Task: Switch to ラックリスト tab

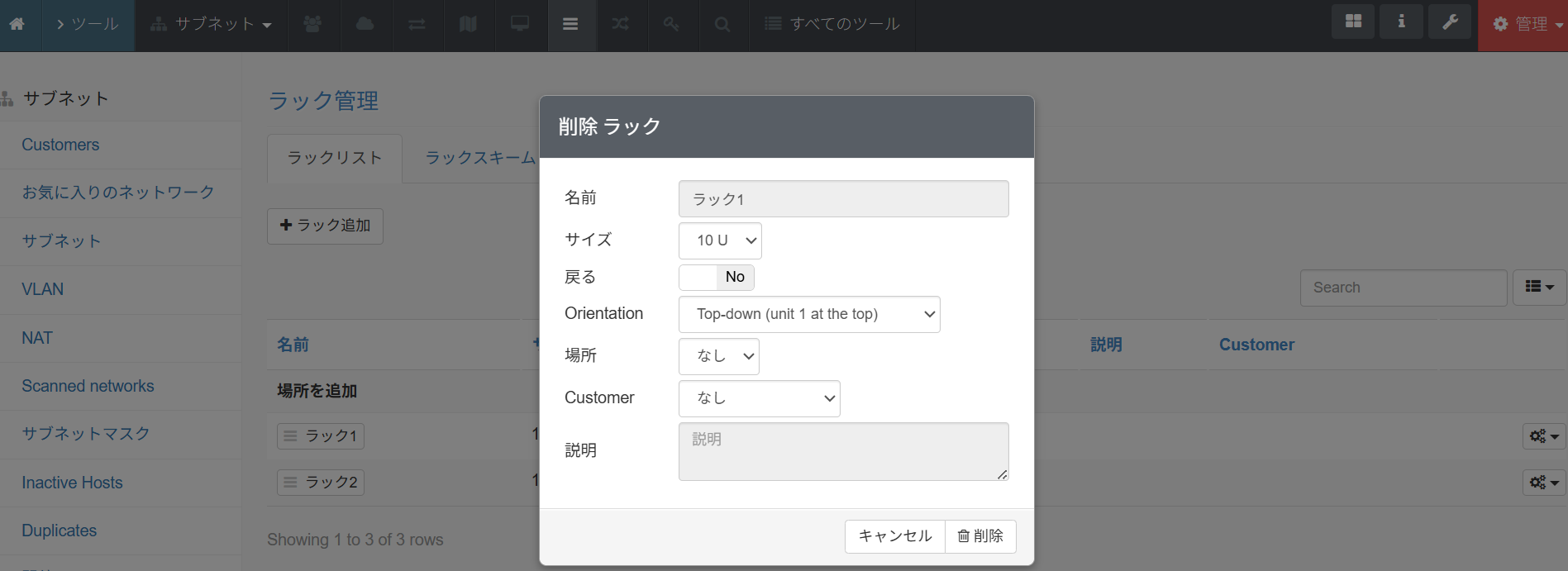Action: 335,158
